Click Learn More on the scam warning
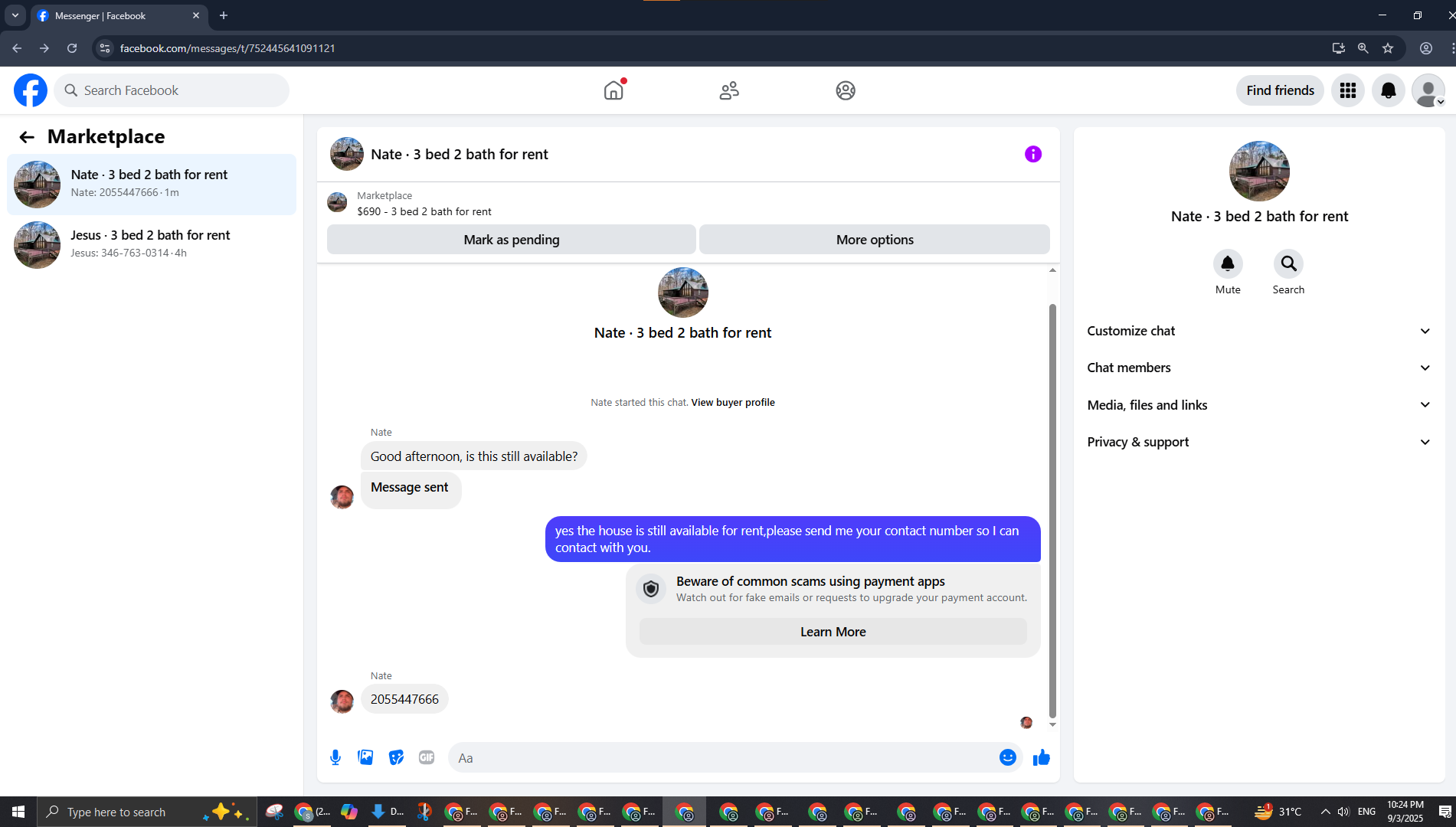This screenshot has width=1456, height=827. tap(833, 632)
